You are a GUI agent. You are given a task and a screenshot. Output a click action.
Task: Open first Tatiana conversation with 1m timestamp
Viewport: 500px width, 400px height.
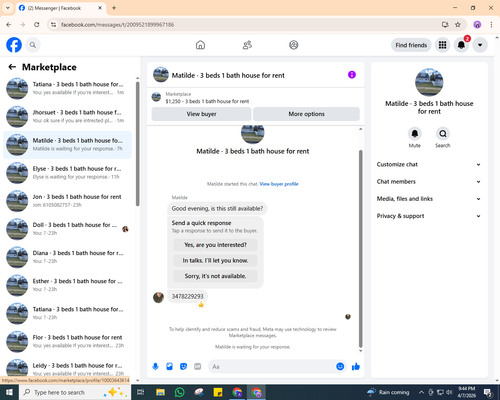point(67,88)
